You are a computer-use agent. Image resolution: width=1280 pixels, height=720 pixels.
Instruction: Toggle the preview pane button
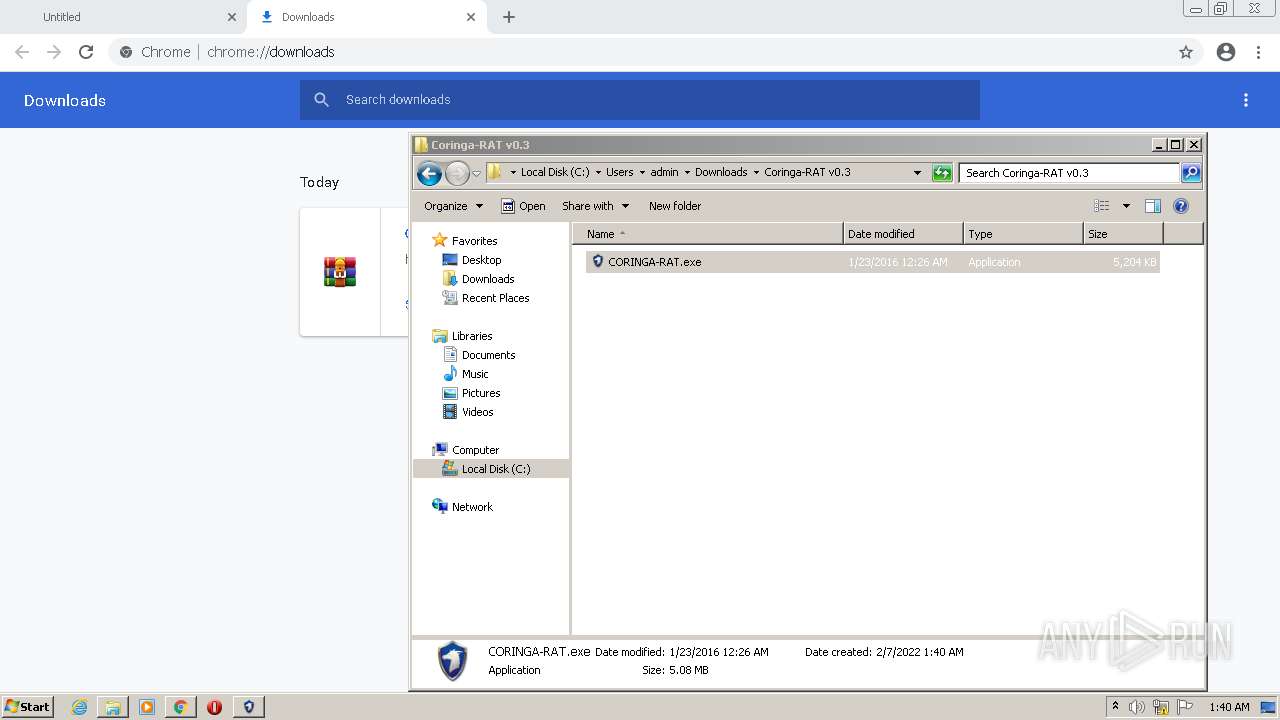pos(1153,206)
